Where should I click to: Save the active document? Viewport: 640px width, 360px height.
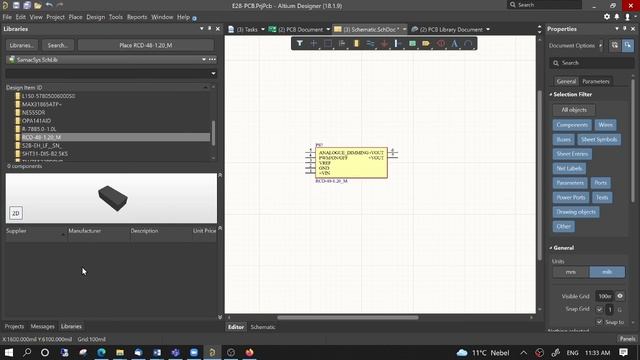16,5
